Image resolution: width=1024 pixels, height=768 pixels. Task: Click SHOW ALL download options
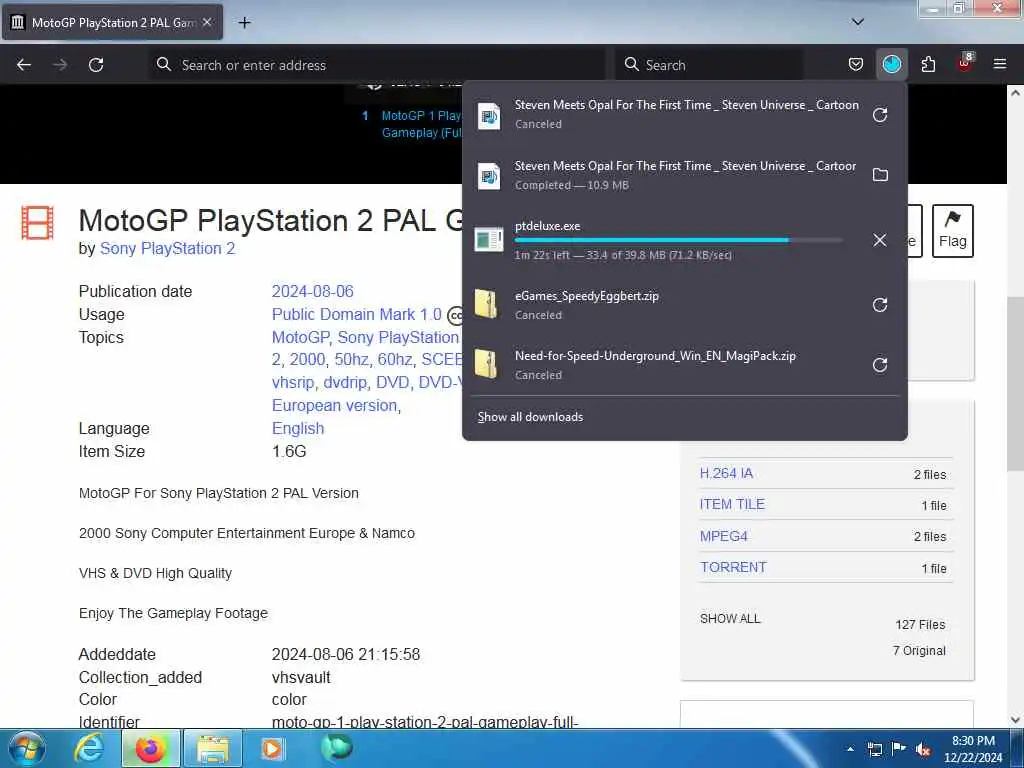point(730,618)
